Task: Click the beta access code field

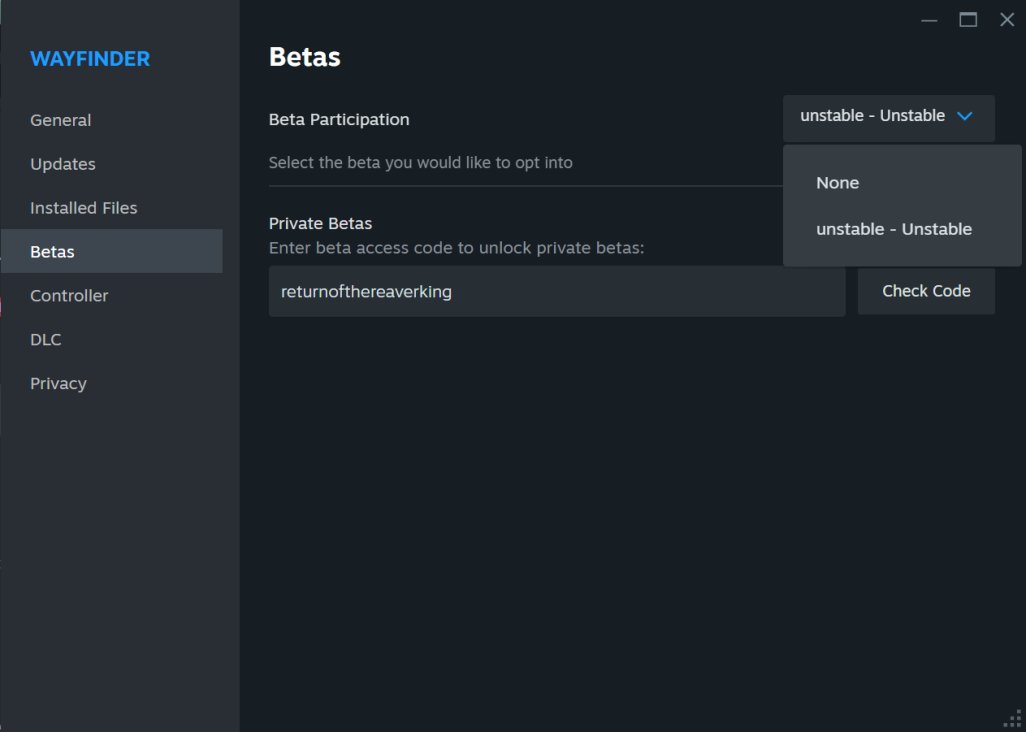Action: pos(557,292)
